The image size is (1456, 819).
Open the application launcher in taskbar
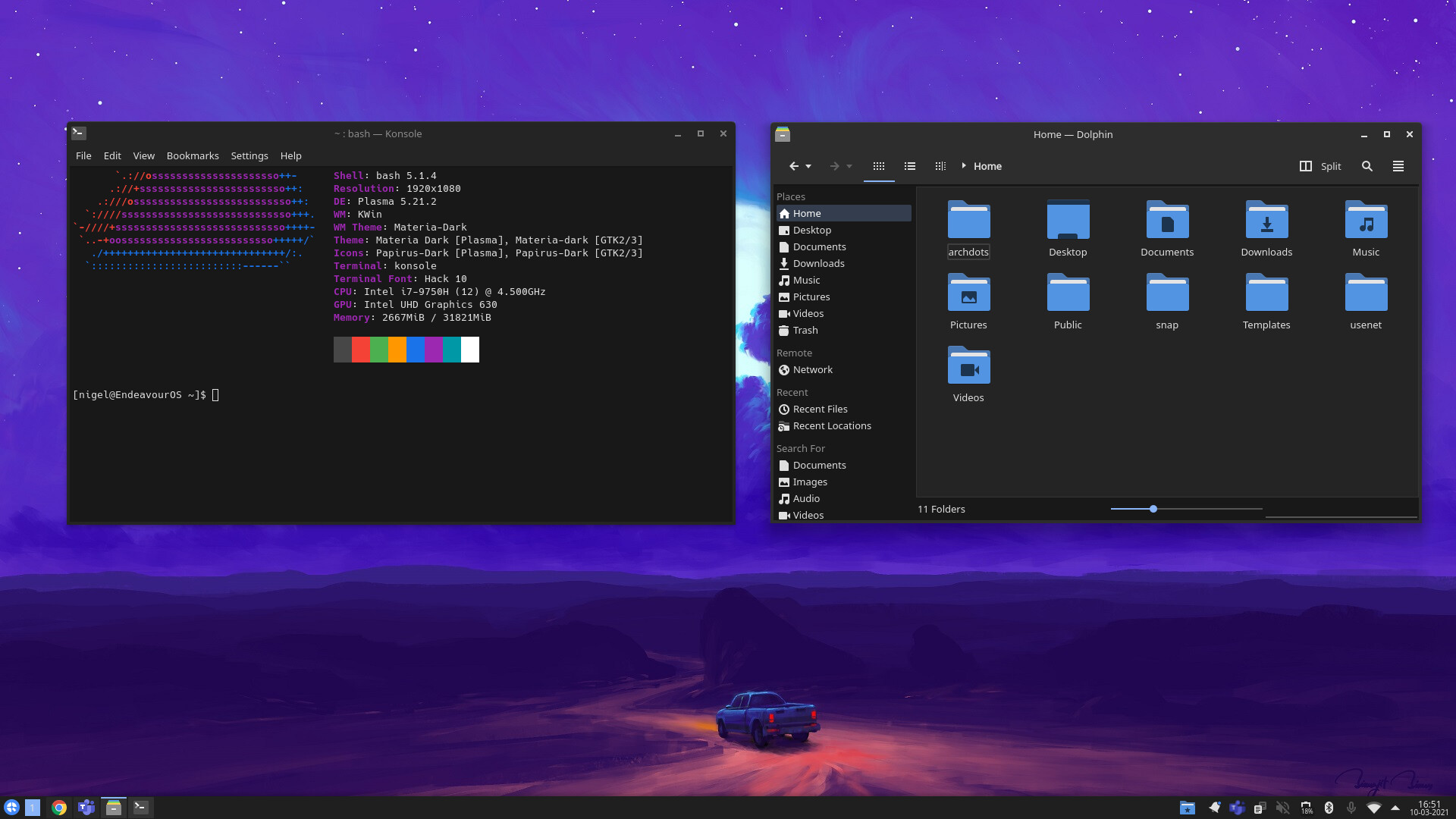tap(11, 808)
